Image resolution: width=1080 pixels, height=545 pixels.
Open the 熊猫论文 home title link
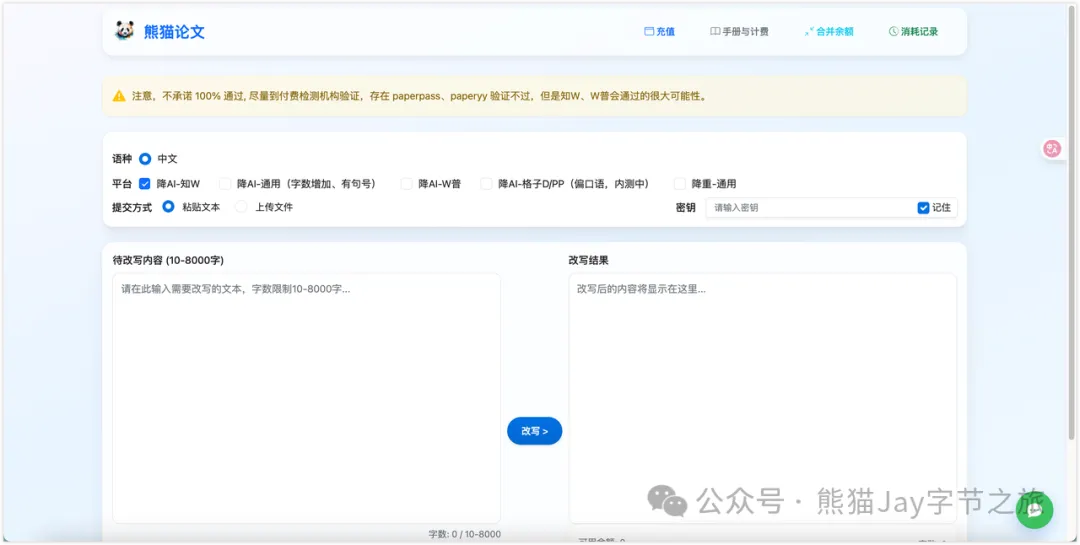pyautogui.click(x=174, y=32)
